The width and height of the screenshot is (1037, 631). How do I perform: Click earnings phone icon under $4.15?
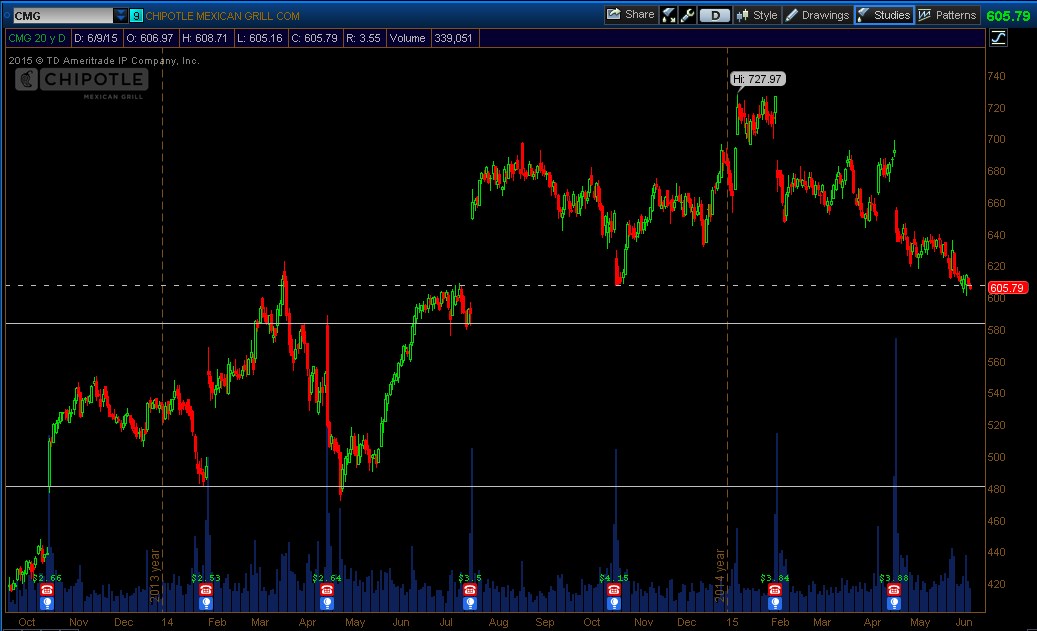pos(614,590)
